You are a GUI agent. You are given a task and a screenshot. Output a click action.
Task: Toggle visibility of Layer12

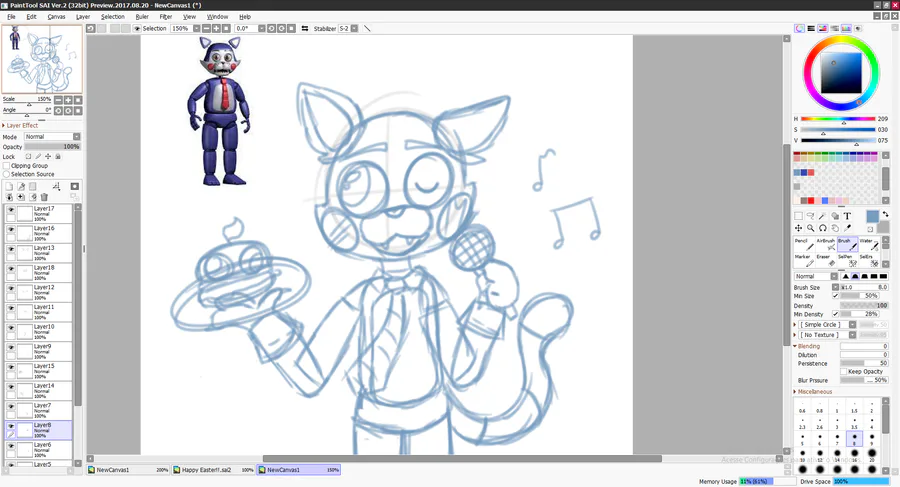pyautogui.click(x=11, y=288)
